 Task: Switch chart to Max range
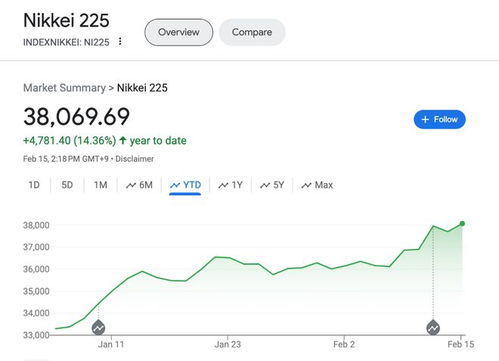317,185
